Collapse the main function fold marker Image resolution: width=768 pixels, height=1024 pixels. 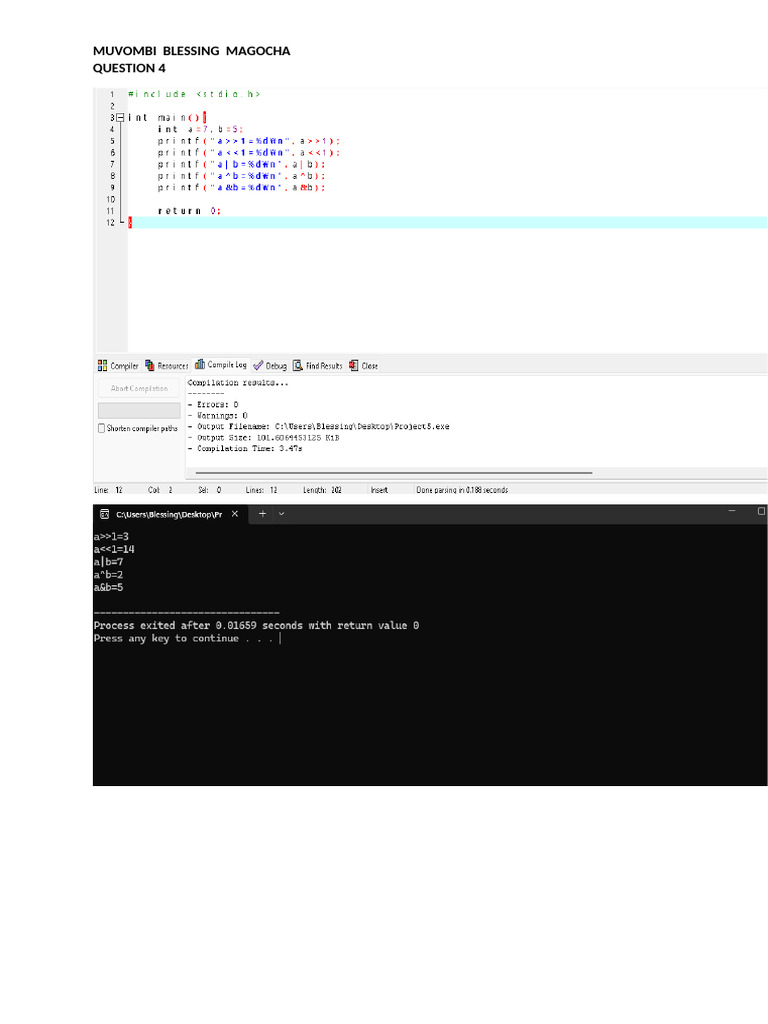tap(120, 118)
